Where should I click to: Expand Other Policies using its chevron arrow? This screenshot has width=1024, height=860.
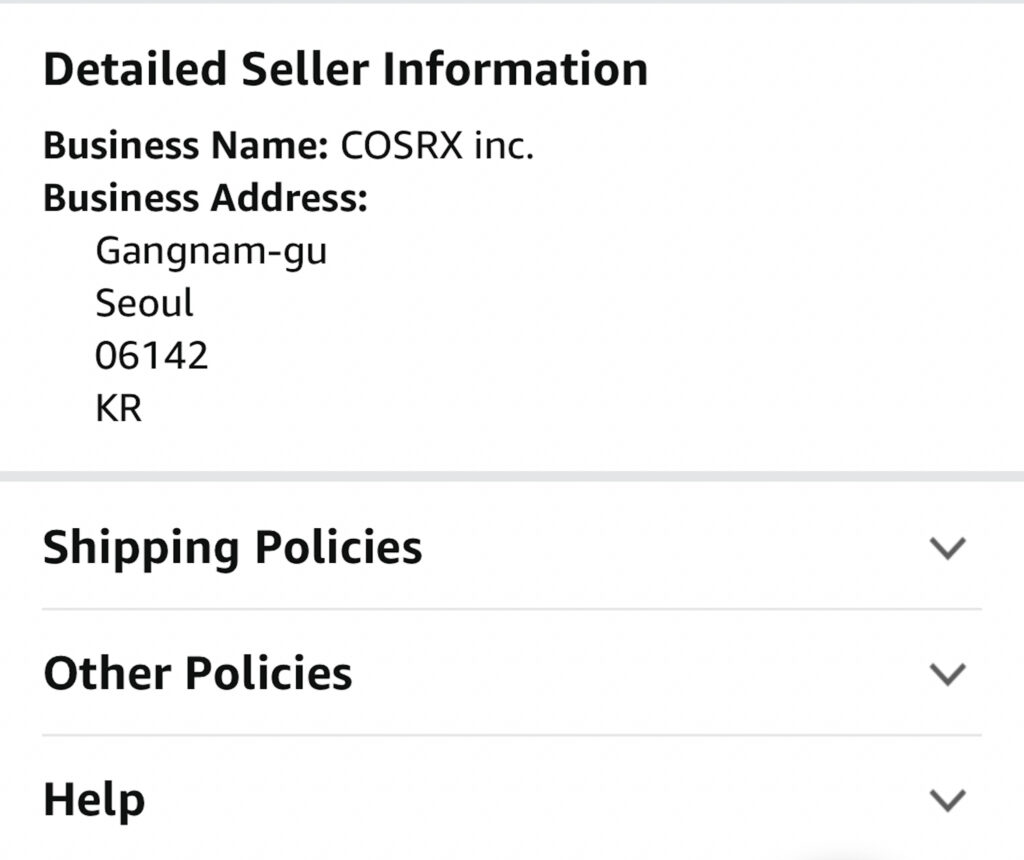[x=946, y=674]
